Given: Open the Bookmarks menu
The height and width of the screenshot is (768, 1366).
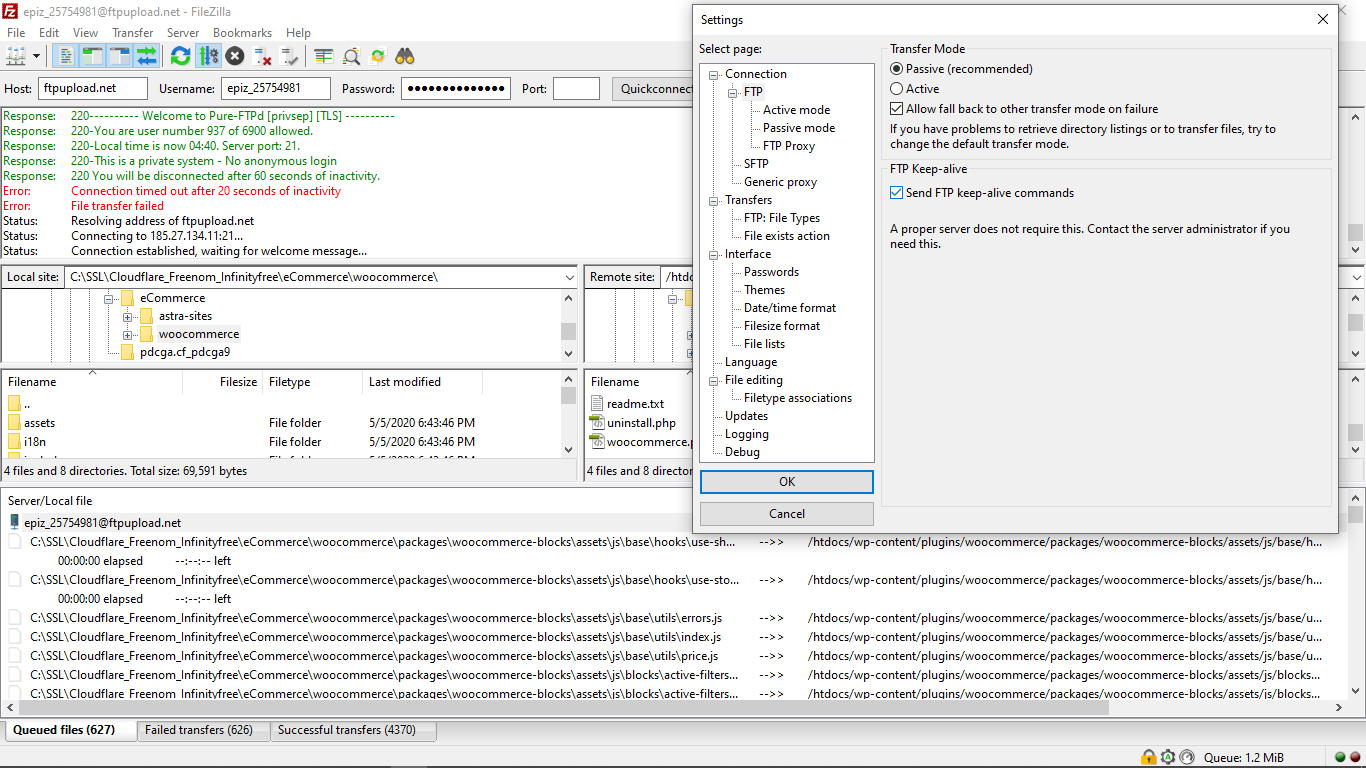Looking at the screenshot, I should [x=241, y=33].
